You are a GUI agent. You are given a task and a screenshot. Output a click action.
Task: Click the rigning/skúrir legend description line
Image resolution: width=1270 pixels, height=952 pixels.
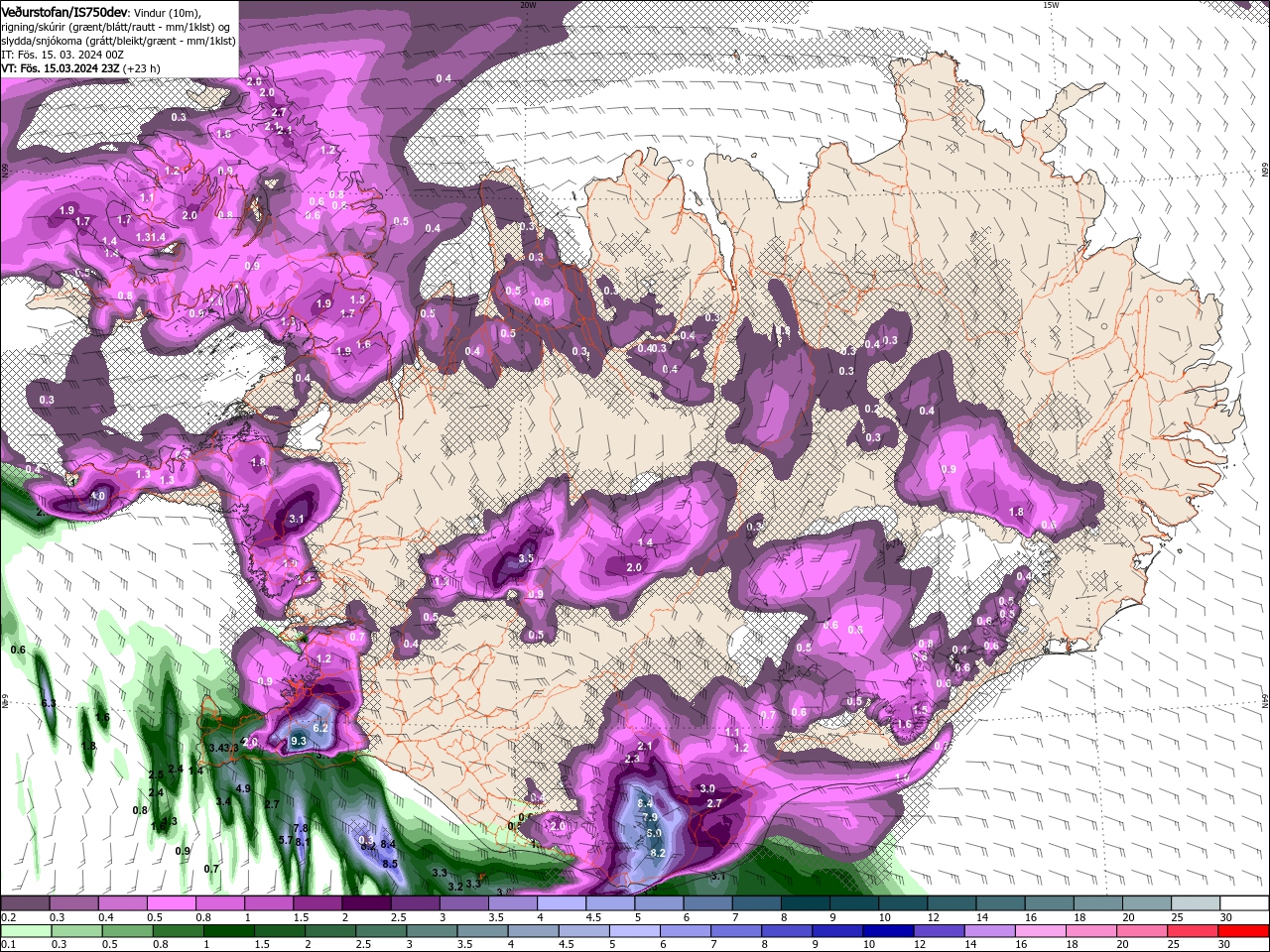(117, 26)
